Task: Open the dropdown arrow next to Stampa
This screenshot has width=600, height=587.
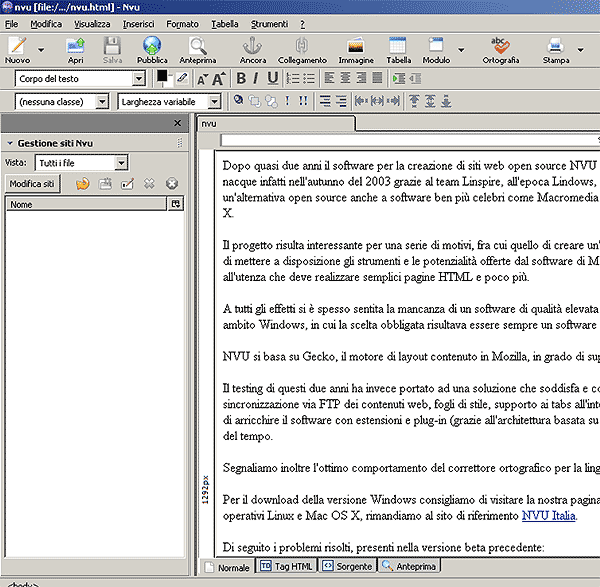Action: pyautogui.click(x=580, y=49)
